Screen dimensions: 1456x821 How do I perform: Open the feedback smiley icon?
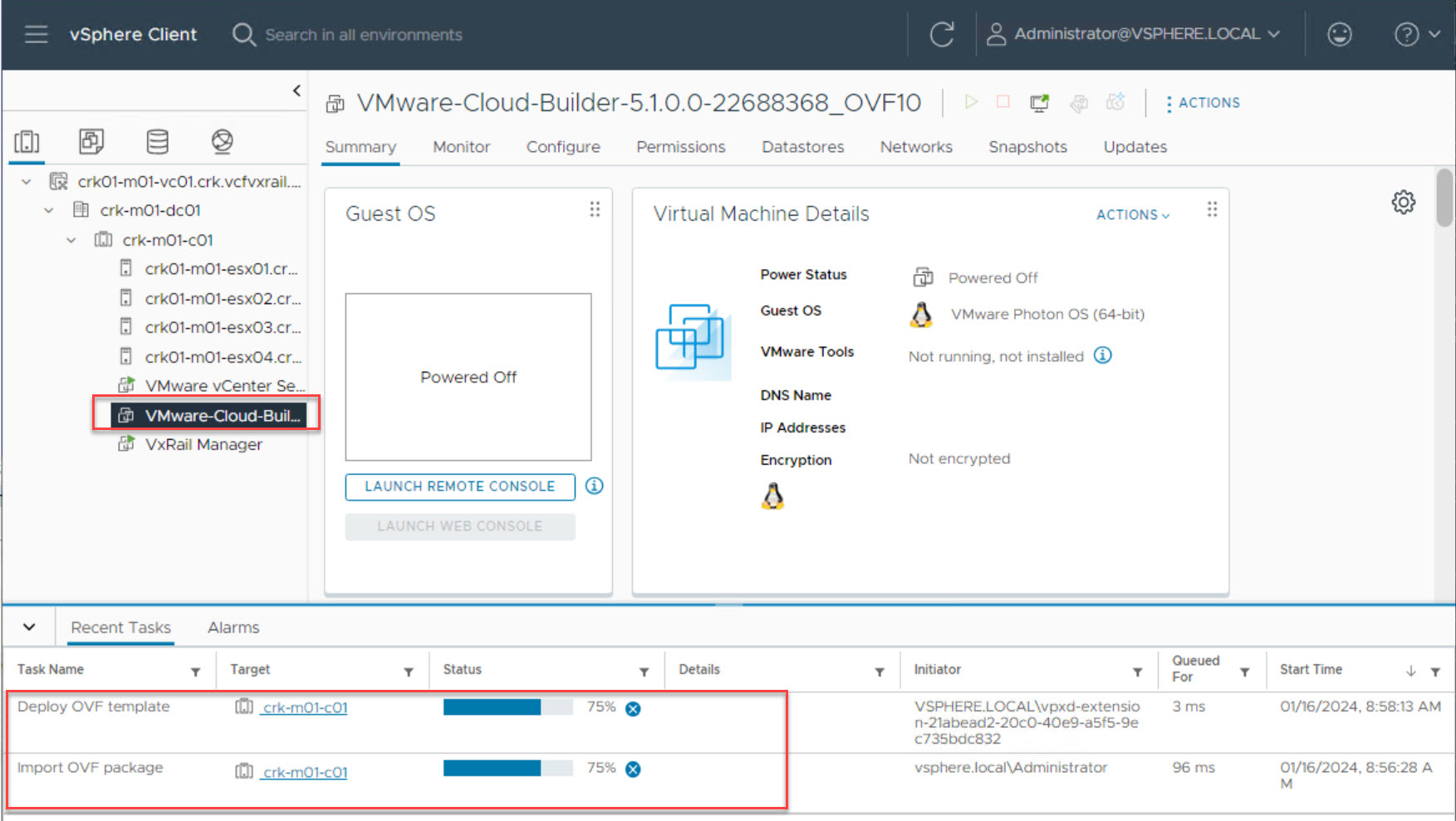coord(1339,35)
